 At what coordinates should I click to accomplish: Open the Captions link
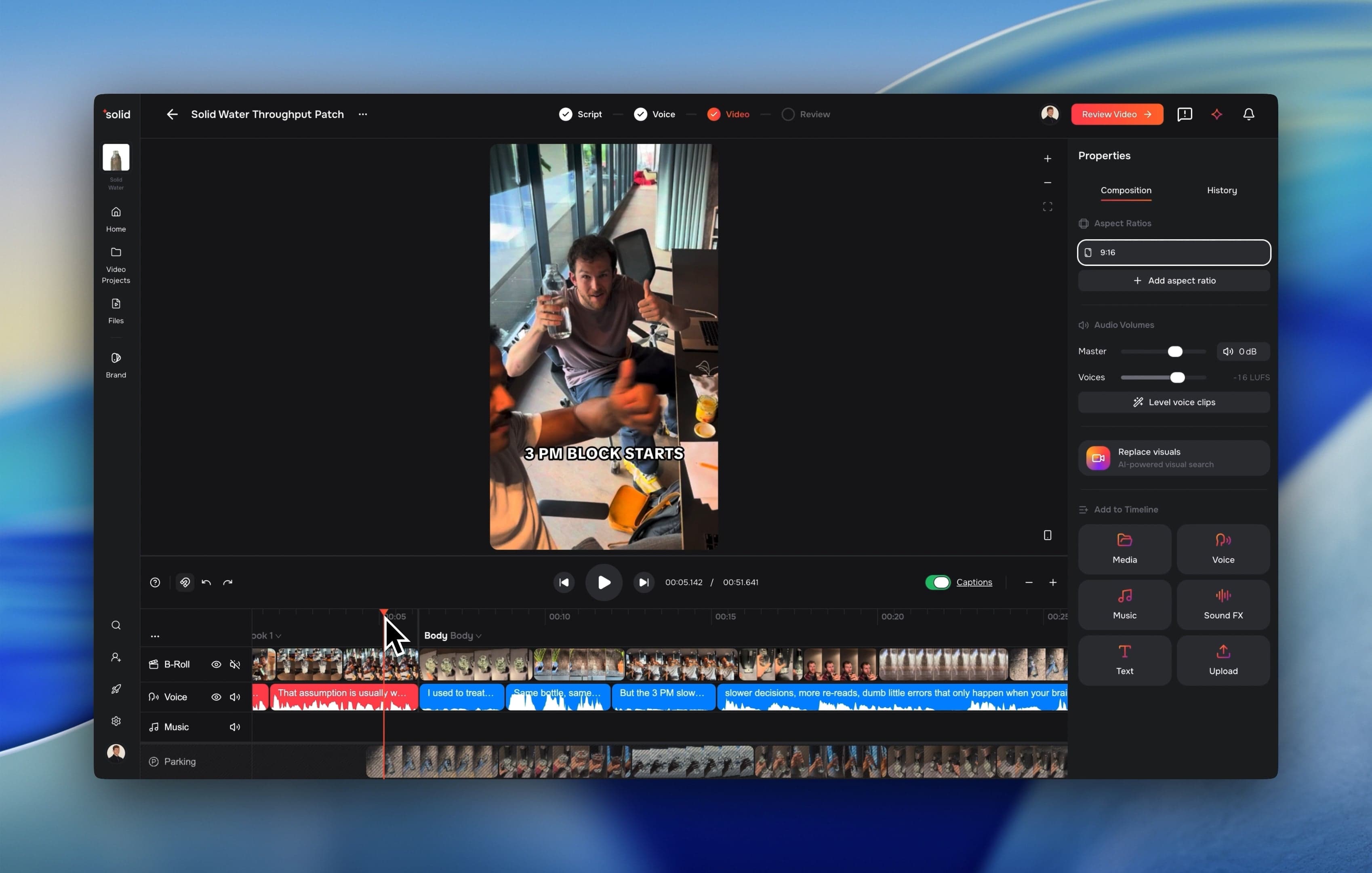click(974, 582)
